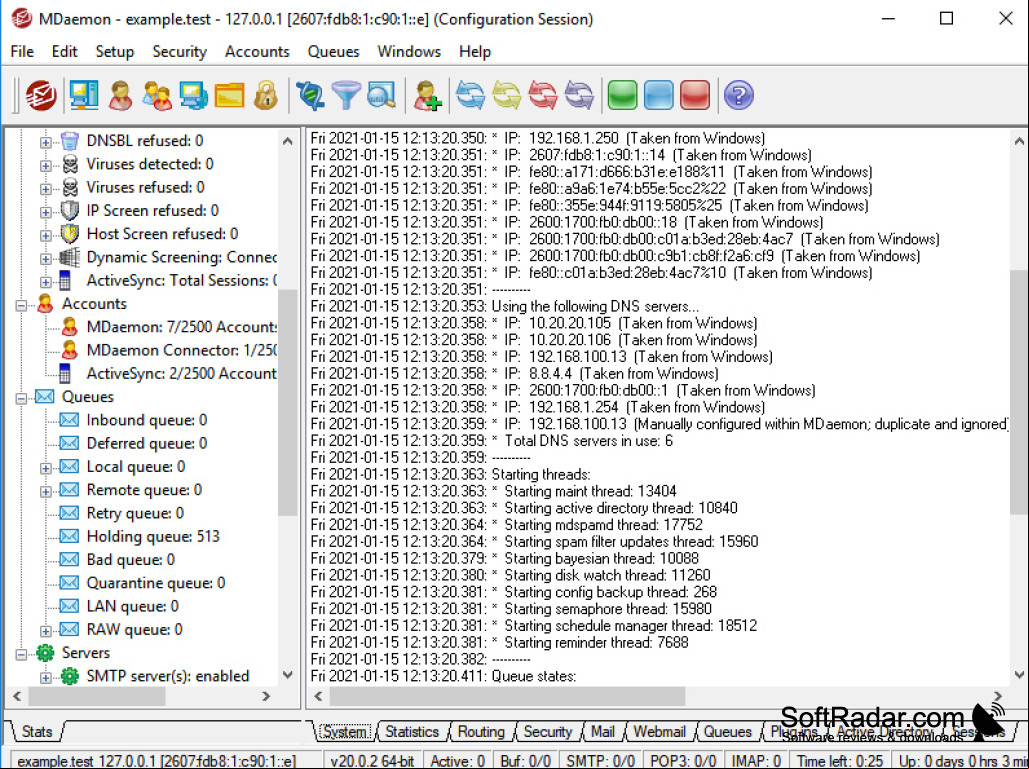1029x769 pixels.
Task: Click the red MDaemon envelope toolbar icon
Action: [x=41, y=96]
